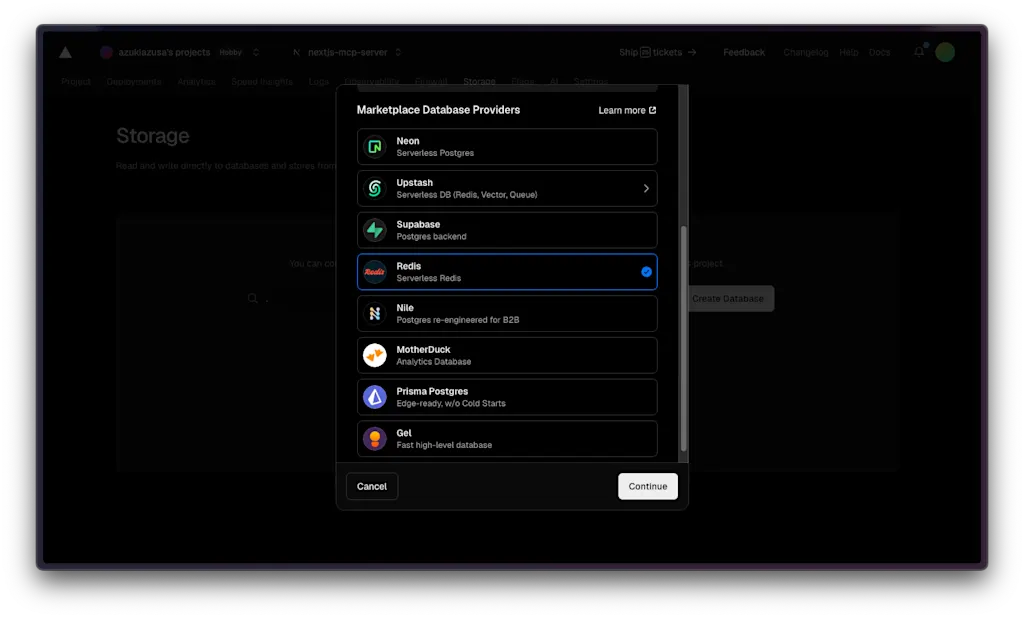This screenshot has width=1024, height=618.
Task: Click the Neon provider logo icon
Action: pos(375,146)
